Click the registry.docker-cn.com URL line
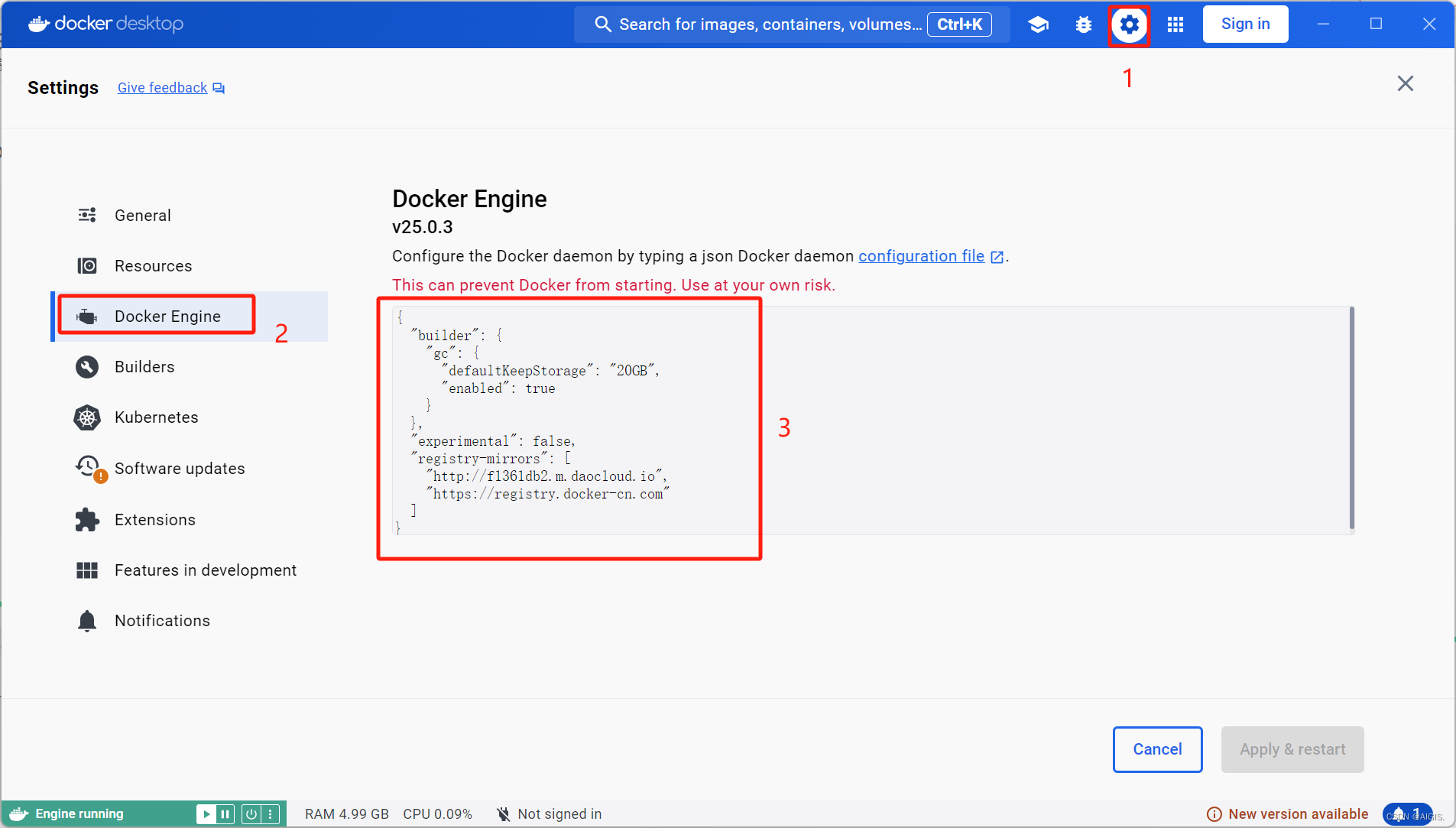 tap(548, 494)
